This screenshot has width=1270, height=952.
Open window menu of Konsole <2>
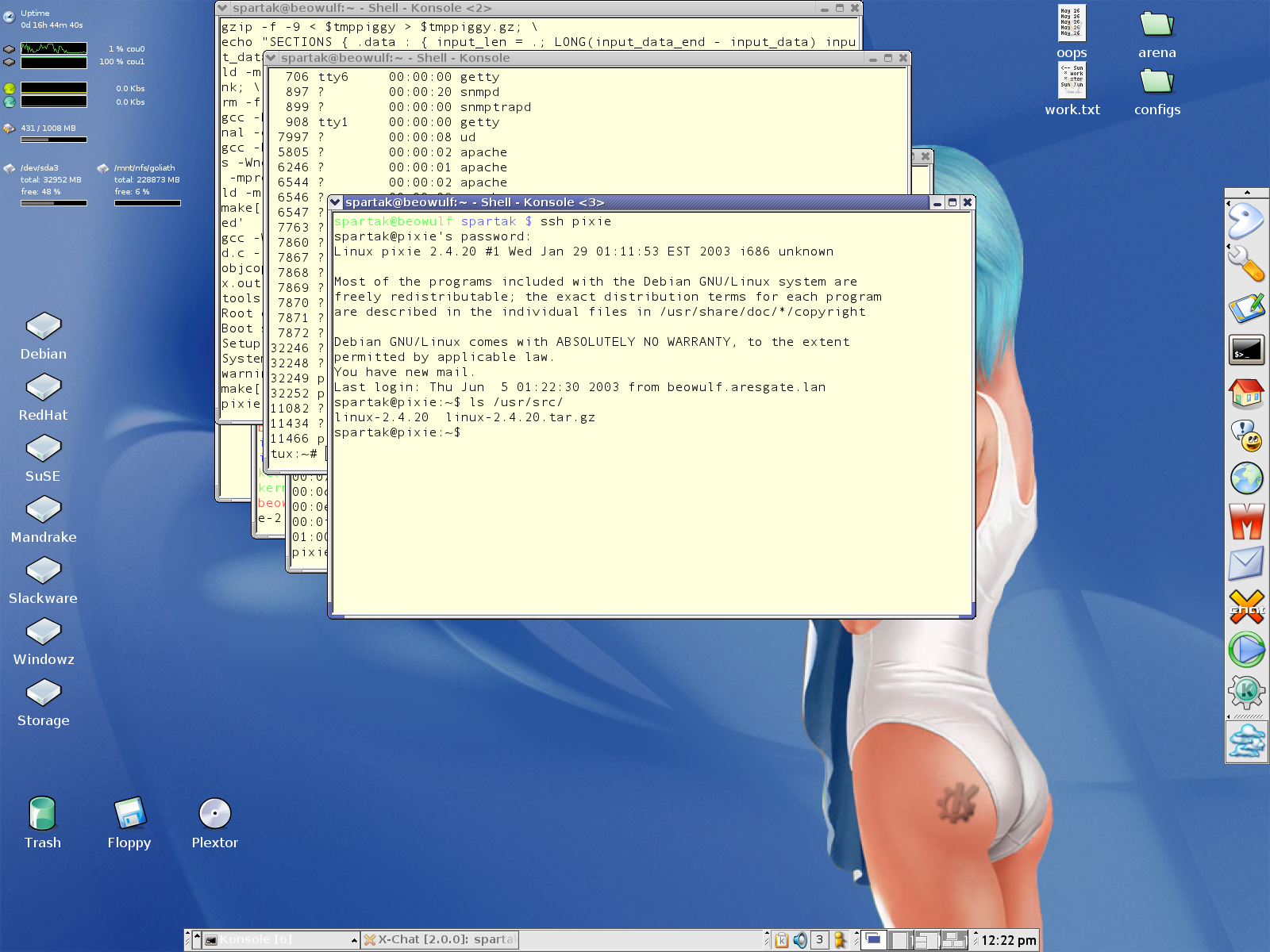[x=222, y=8]
